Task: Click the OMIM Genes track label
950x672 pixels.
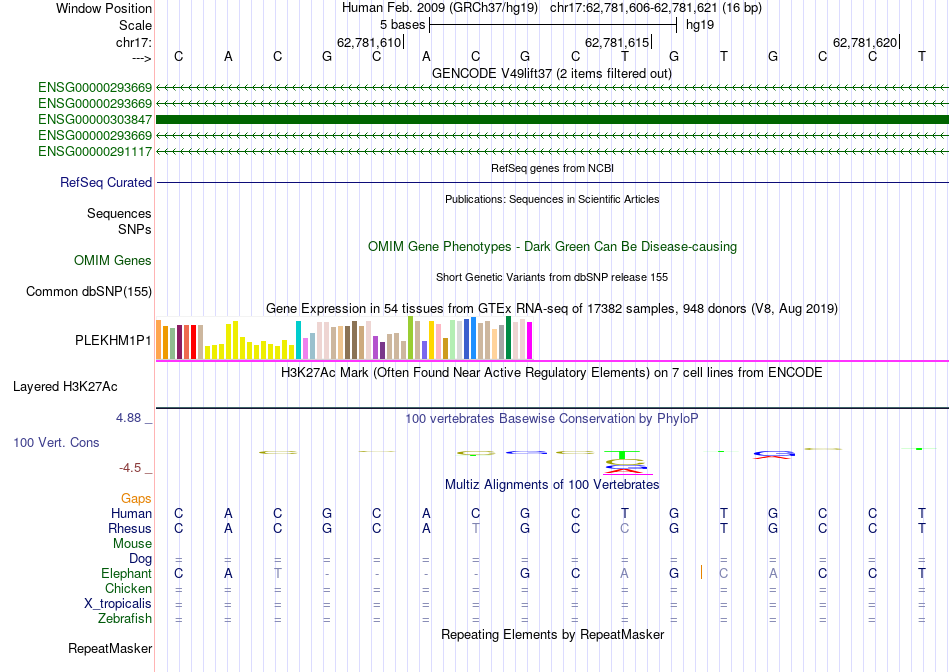Action: tap(113, 261)
